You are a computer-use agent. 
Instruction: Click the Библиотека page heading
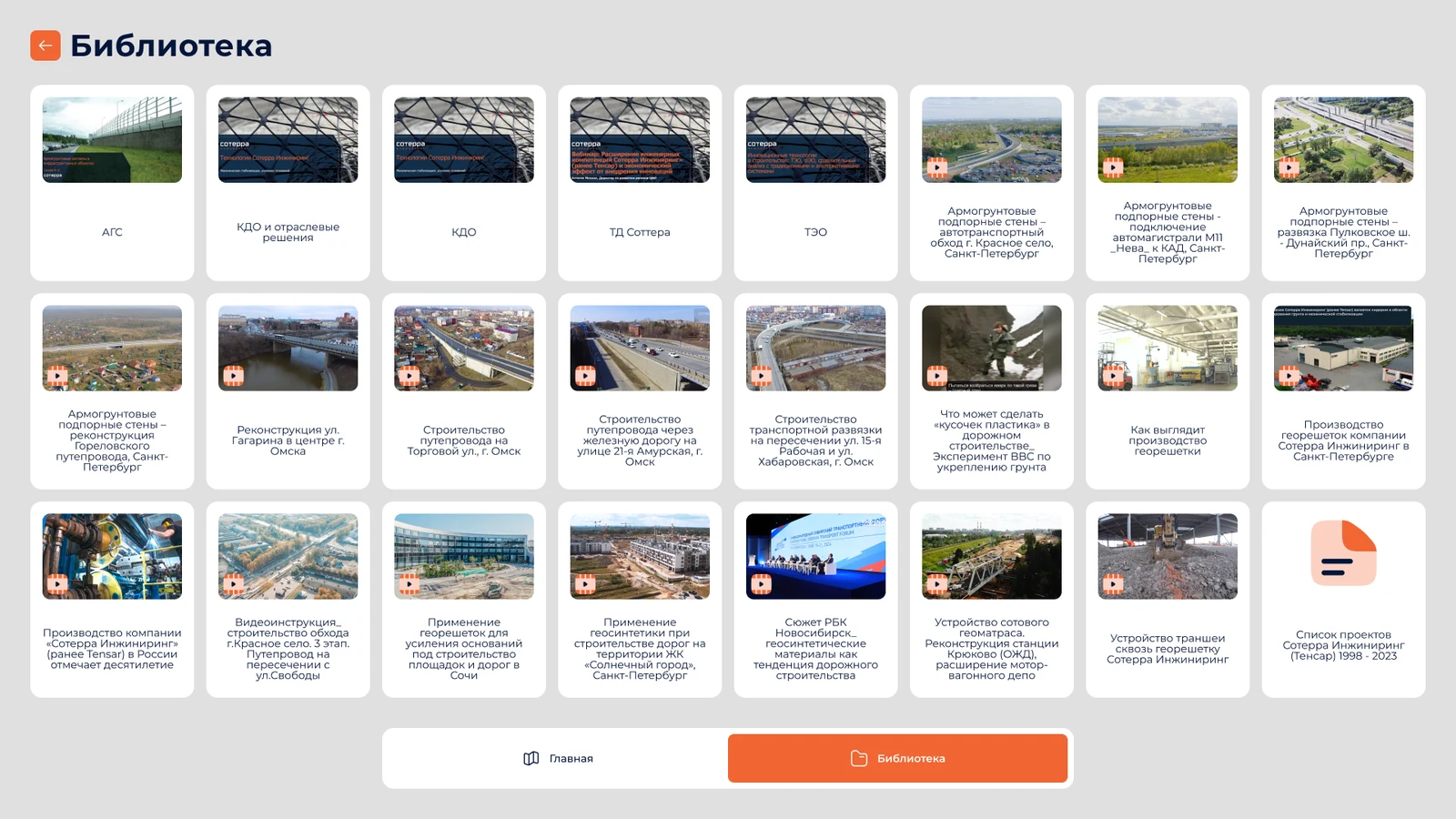171,45
